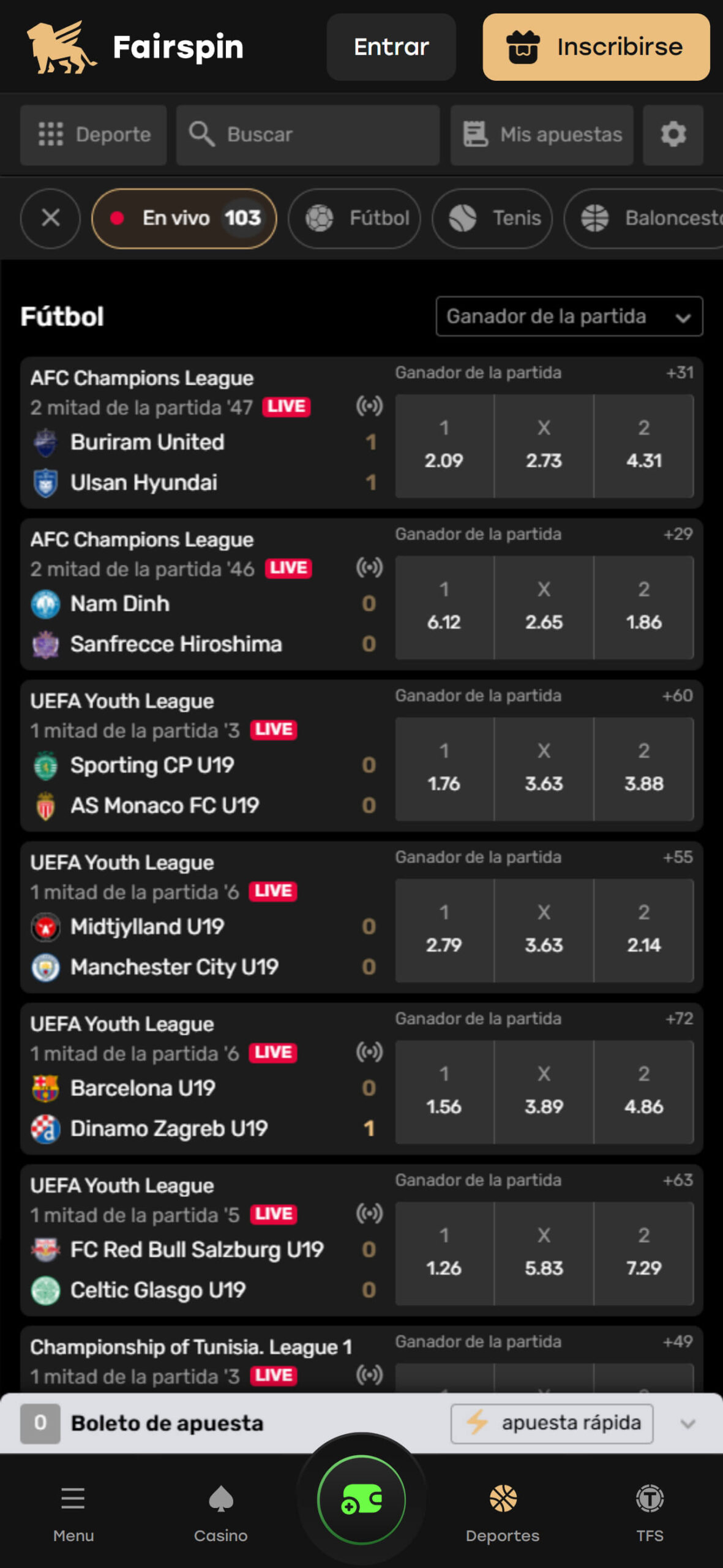723x1568 pixels.
Task: Select the Fútbol sport chip
Action: 354,218
